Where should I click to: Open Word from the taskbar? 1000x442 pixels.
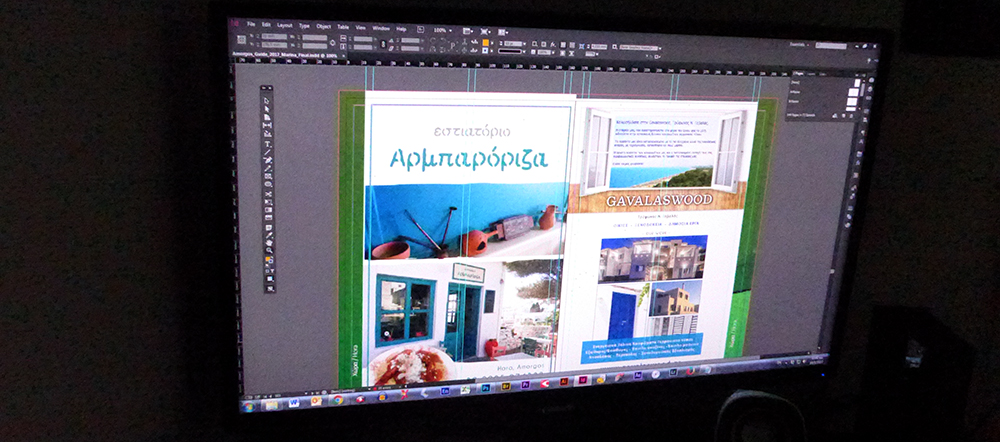pyautogui.click(x=294, y=403)
